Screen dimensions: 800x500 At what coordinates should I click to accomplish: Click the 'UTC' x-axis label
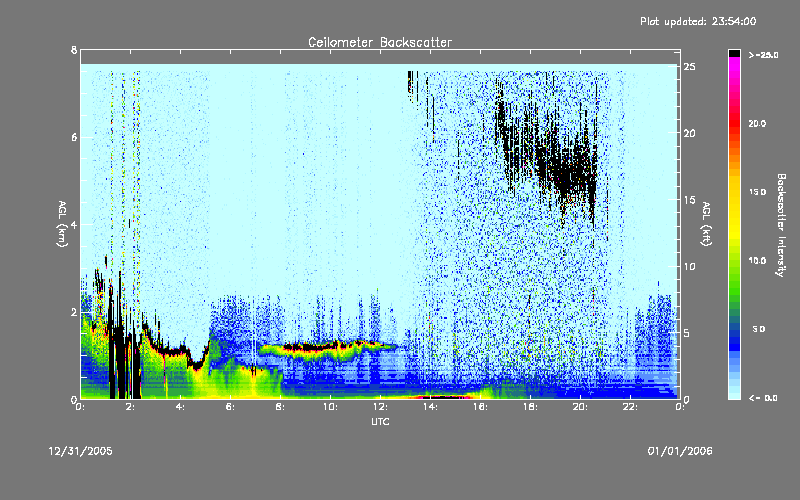(380, 421)
